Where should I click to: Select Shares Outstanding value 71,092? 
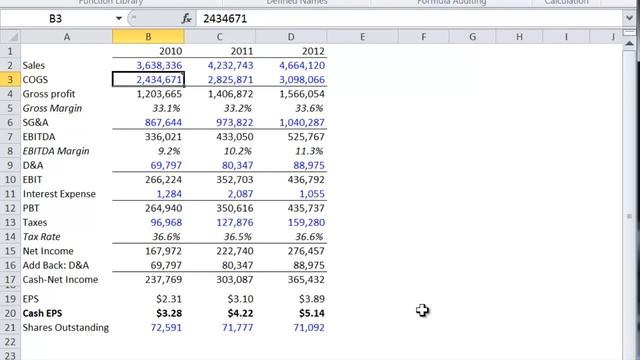tap(291, 327)
